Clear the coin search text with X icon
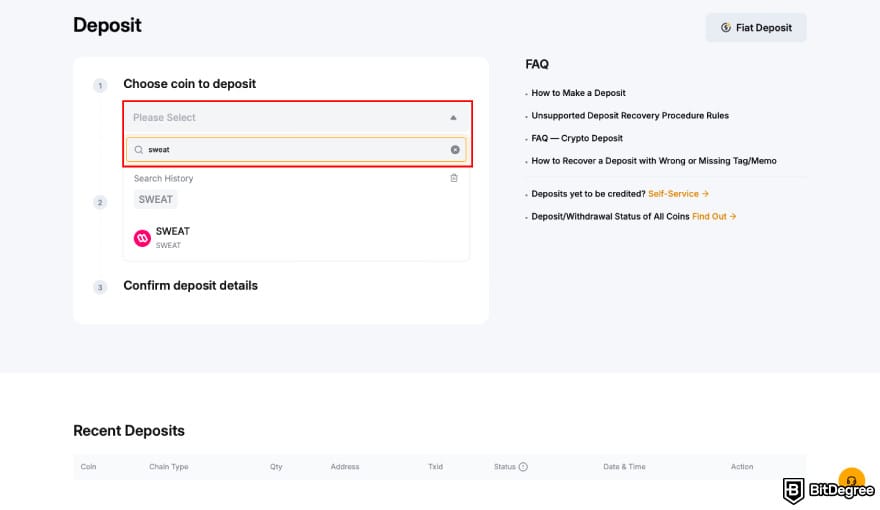 (455, 150)
